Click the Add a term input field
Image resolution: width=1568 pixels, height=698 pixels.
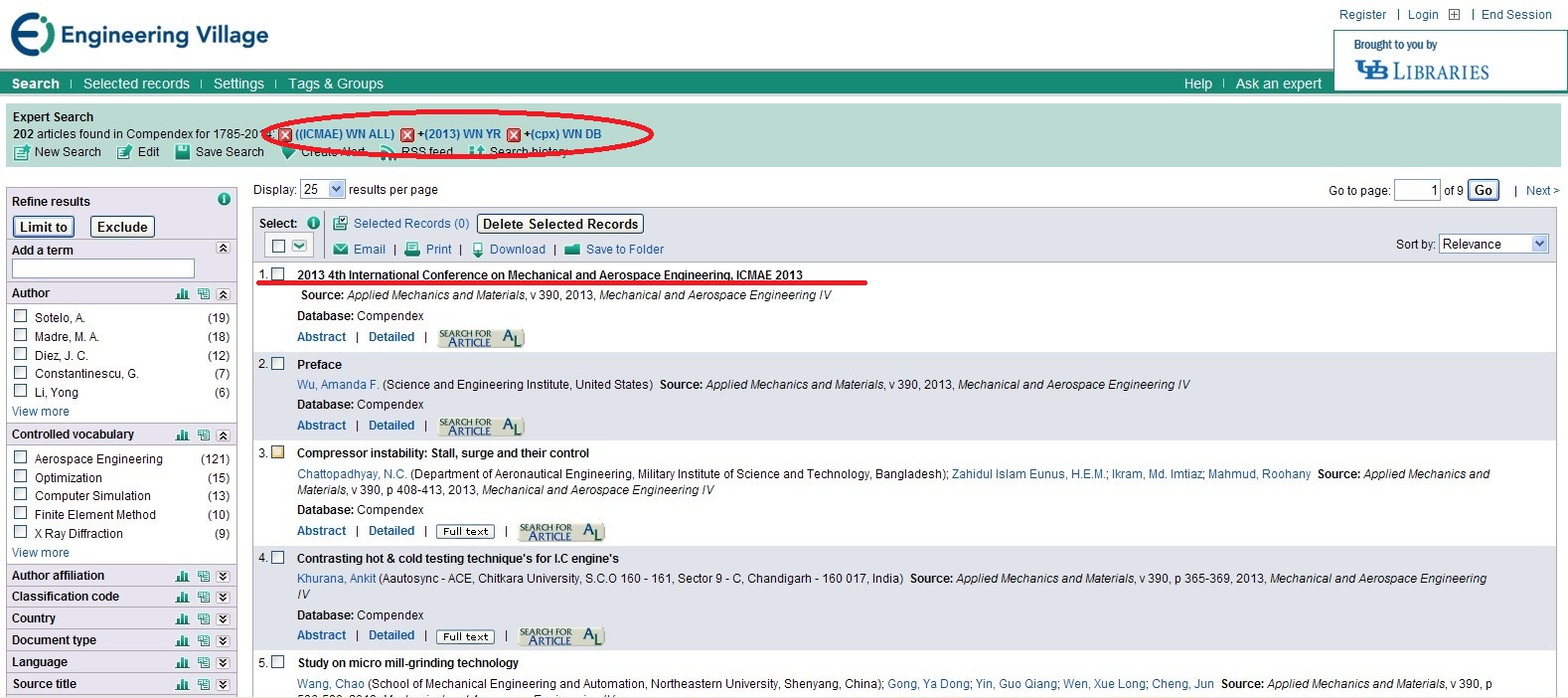(x=103, y=268)
